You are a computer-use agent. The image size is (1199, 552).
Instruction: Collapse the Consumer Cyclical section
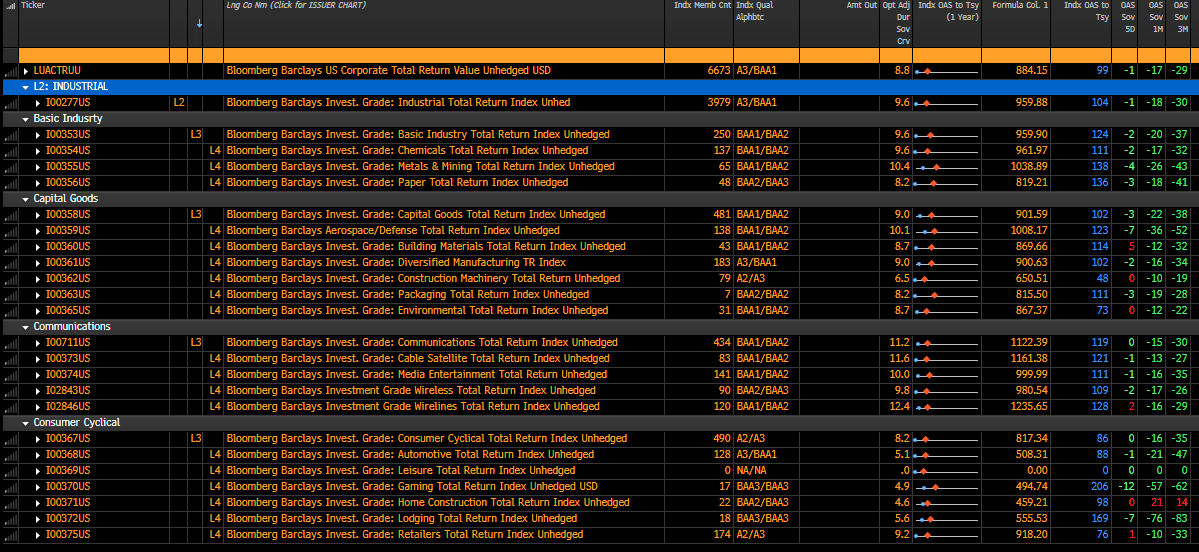click(x=25, y=423)
